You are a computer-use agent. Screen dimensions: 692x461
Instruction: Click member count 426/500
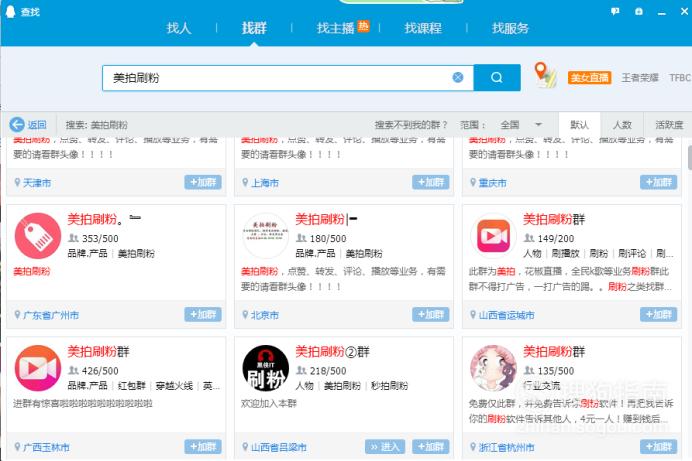coord(100,371)
